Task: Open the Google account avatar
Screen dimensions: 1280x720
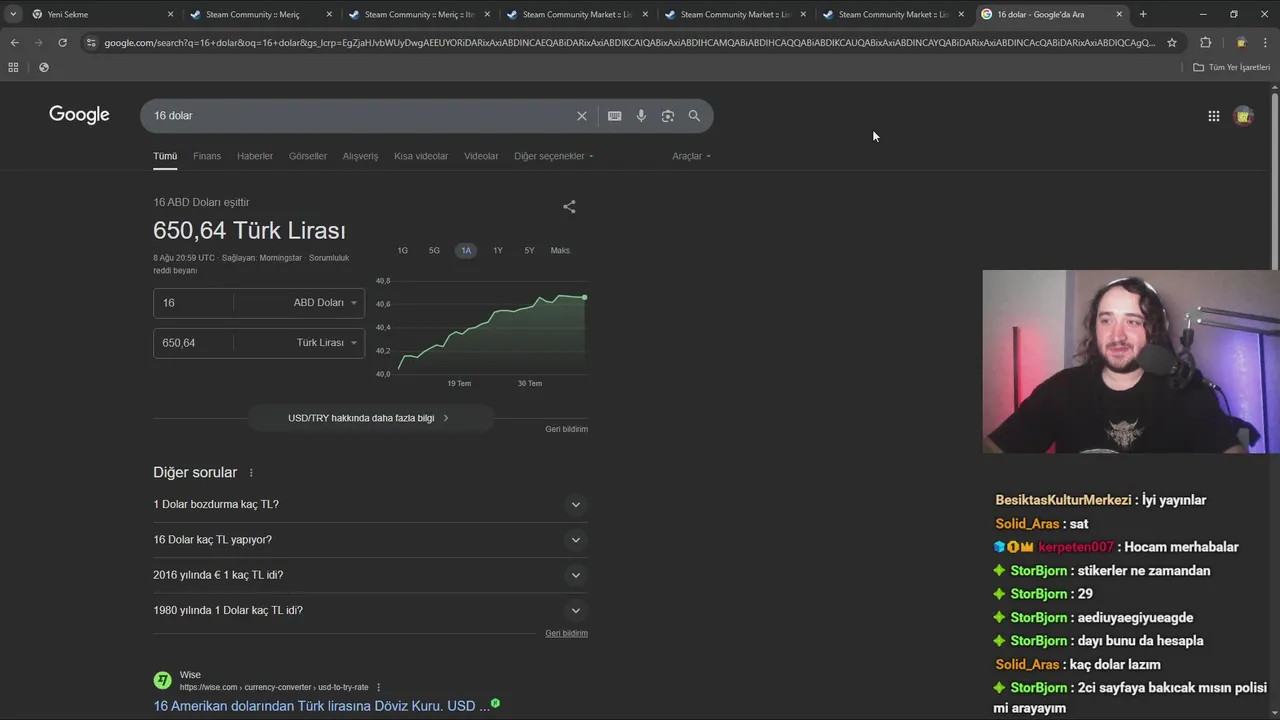Action: [1244, 116]
